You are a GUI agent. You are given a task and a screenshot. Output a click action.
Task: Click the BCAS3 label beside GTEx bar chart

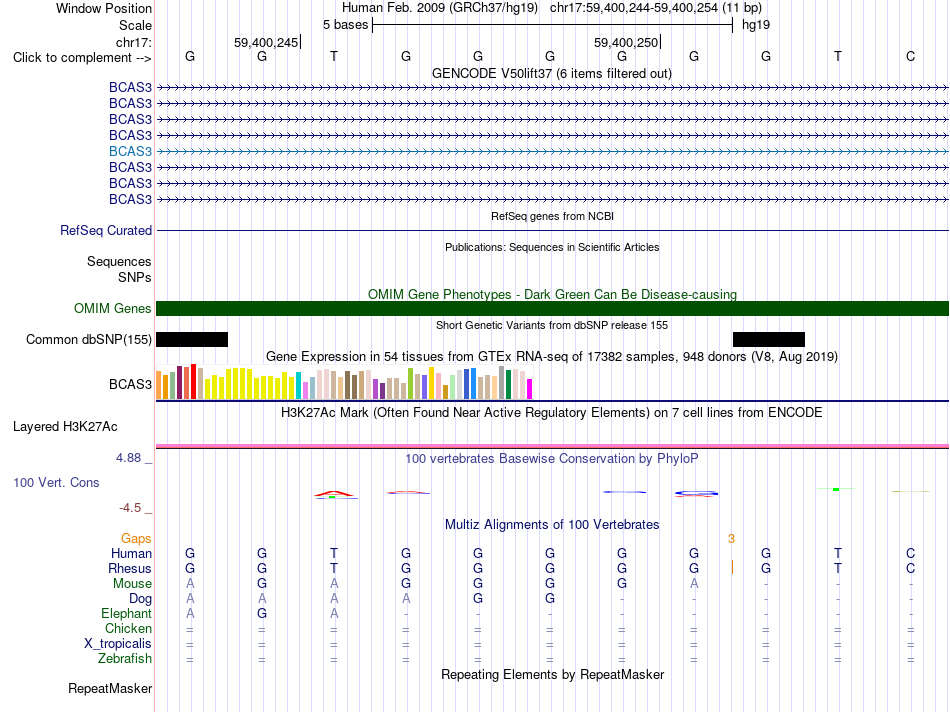pos(130,384)
